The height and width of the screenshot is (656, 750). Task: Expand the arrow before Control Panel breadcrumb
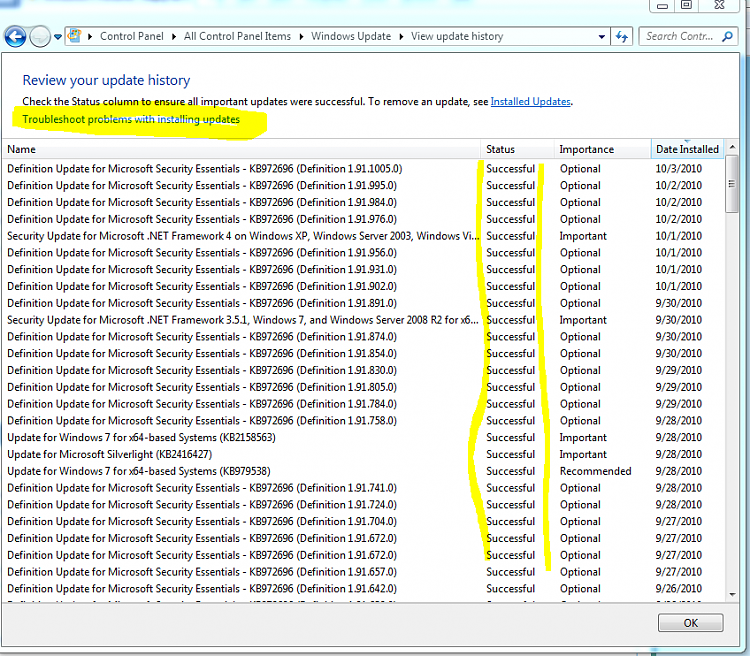tap(90, 36)
